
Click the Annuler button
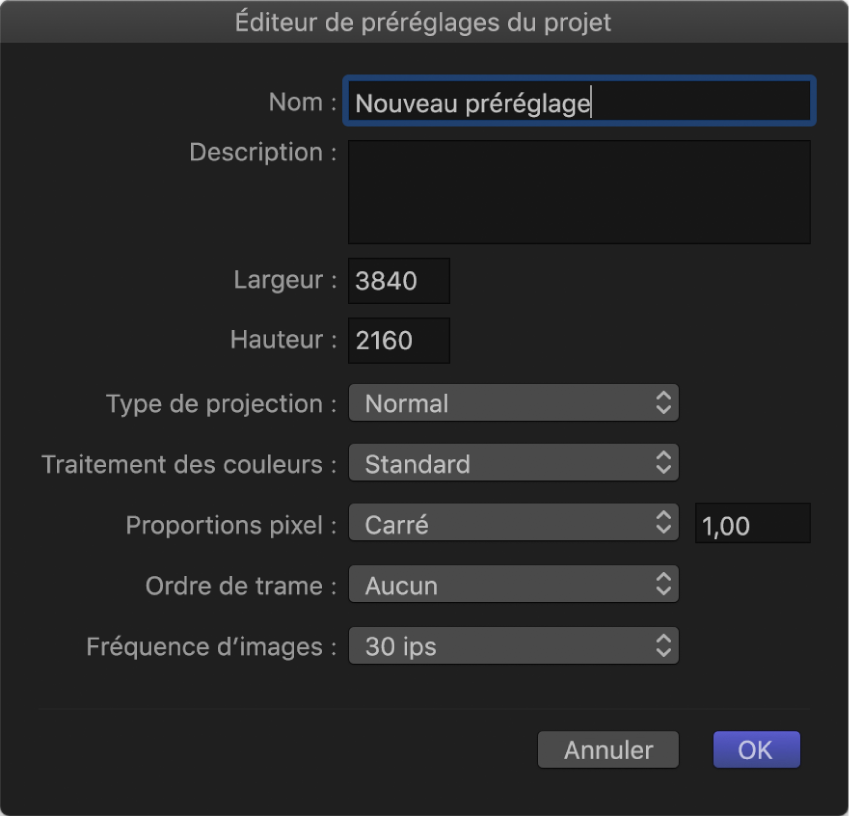(x=608, y=749)
